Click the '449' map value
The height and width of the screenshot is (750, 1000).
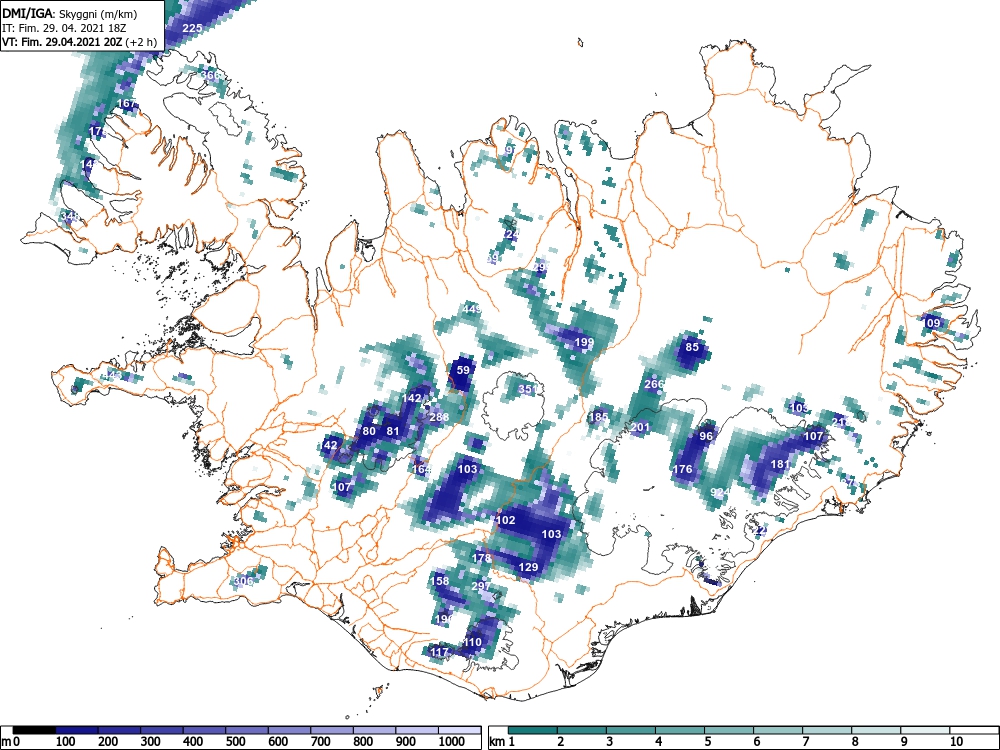tap(472, 309)
